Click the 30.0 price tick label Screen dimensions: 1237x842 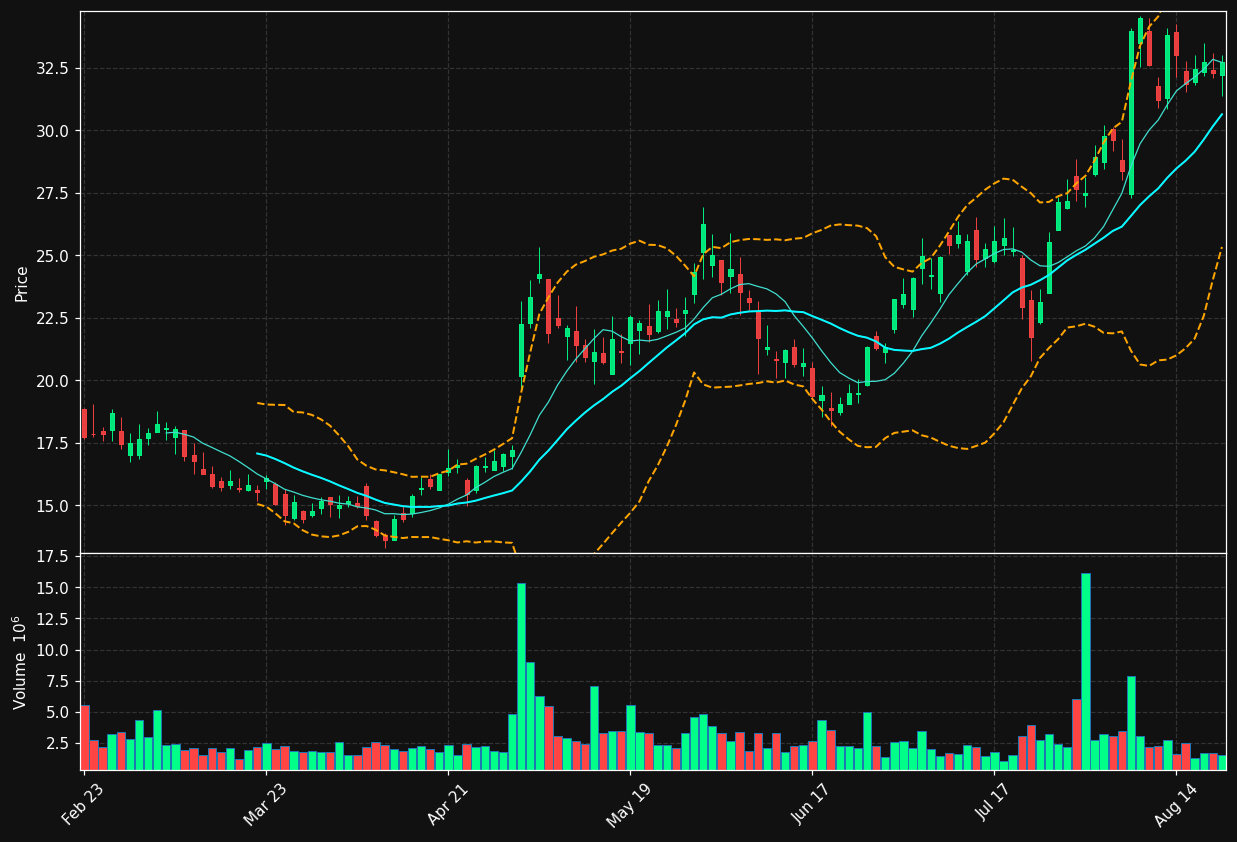tap(53, 131)
